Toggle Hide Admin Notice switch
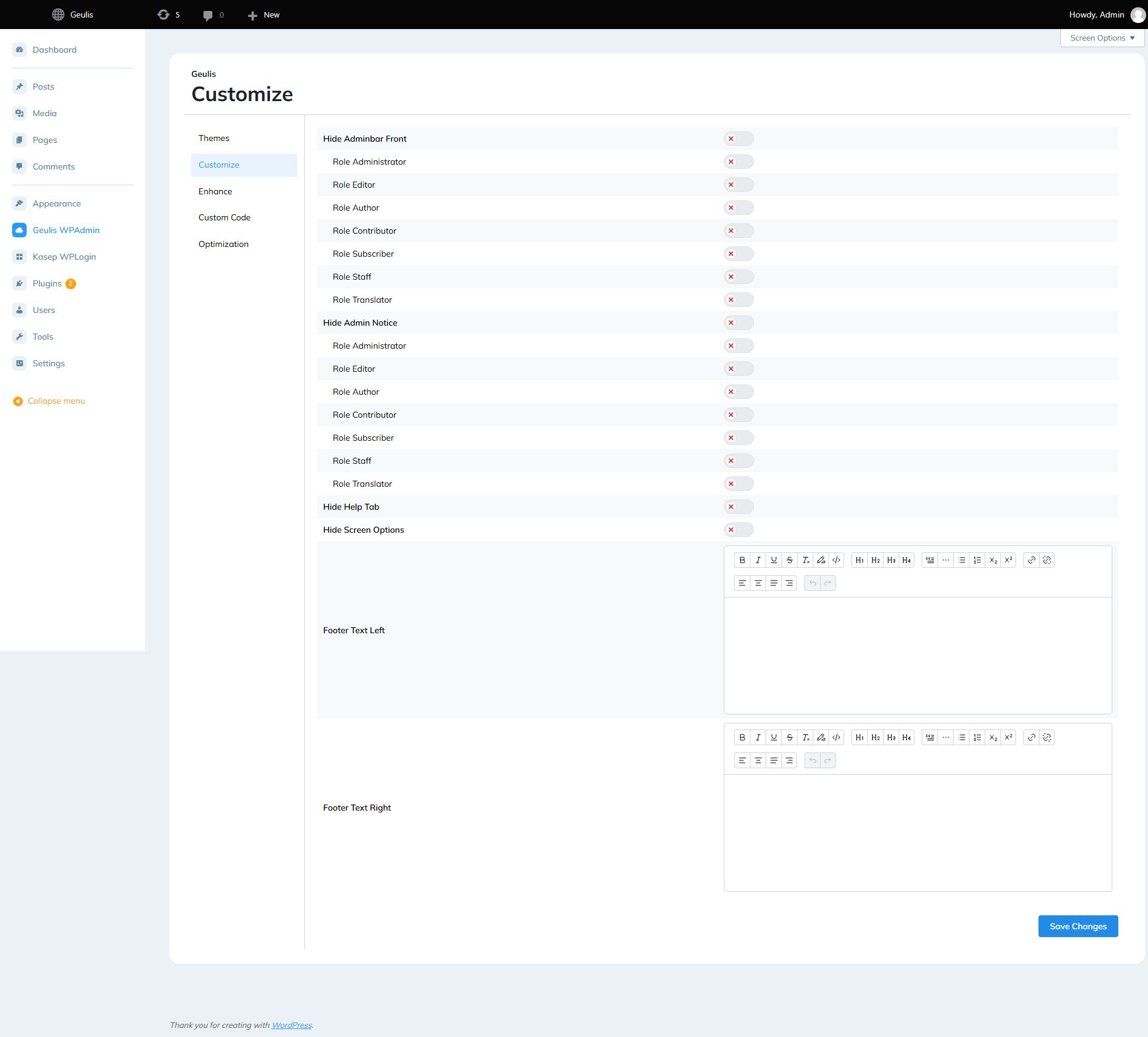Image resolution: width=1148 pixels, height=1037 pixels. 738,323
